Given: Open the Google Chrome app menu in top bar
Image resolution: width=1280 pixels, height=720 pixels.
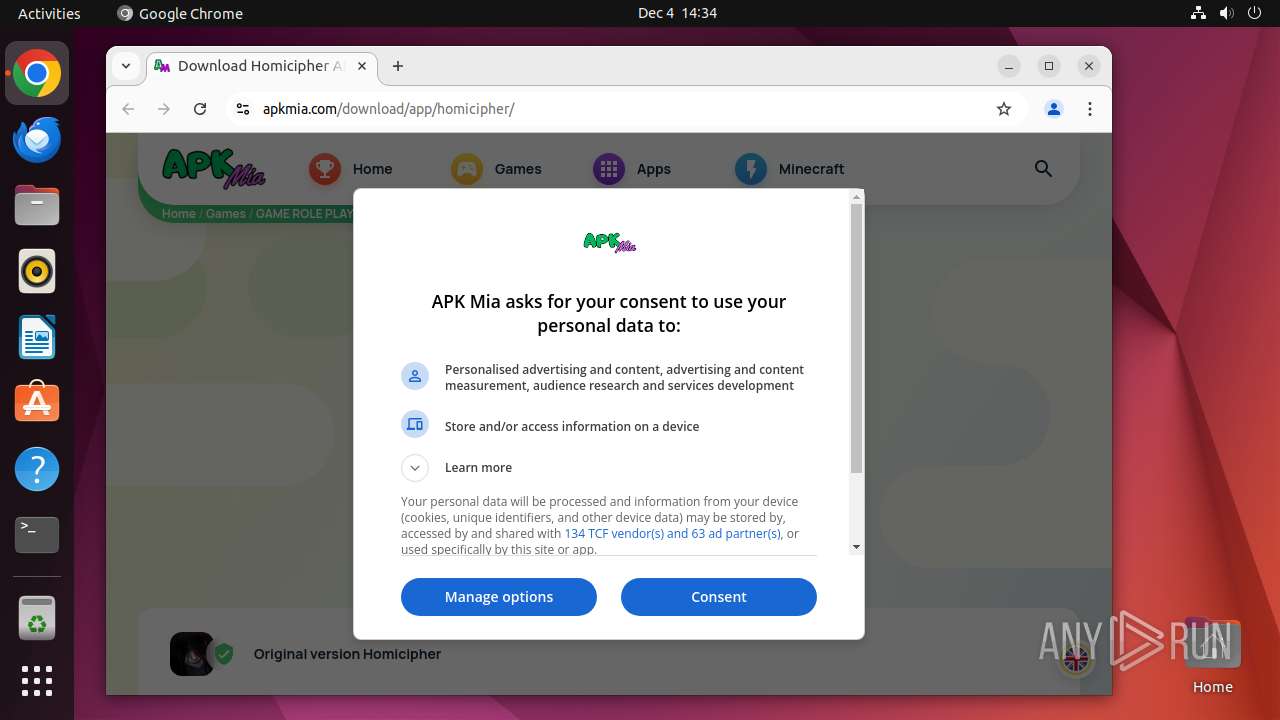Looking at the screenshot, I should pos(180,13).
